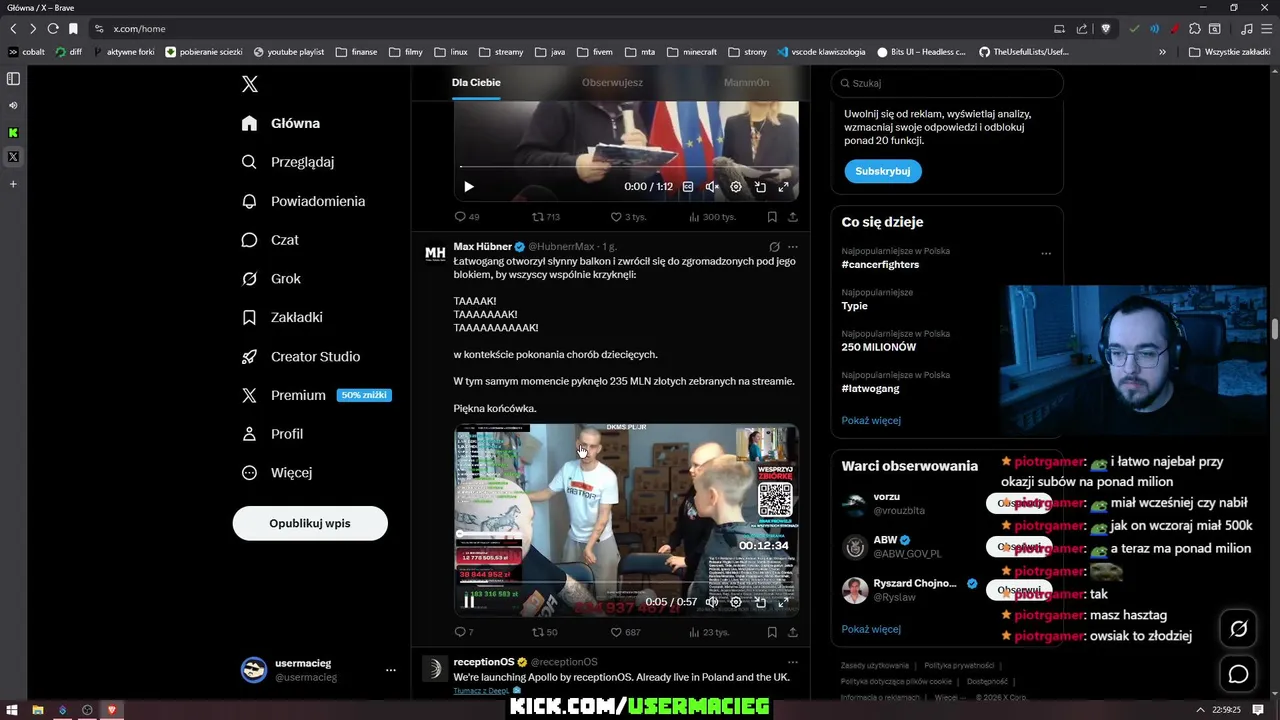Open more options on receptionOS post
The height and width of the screenshot is (720, 1280).
(793, 662)
